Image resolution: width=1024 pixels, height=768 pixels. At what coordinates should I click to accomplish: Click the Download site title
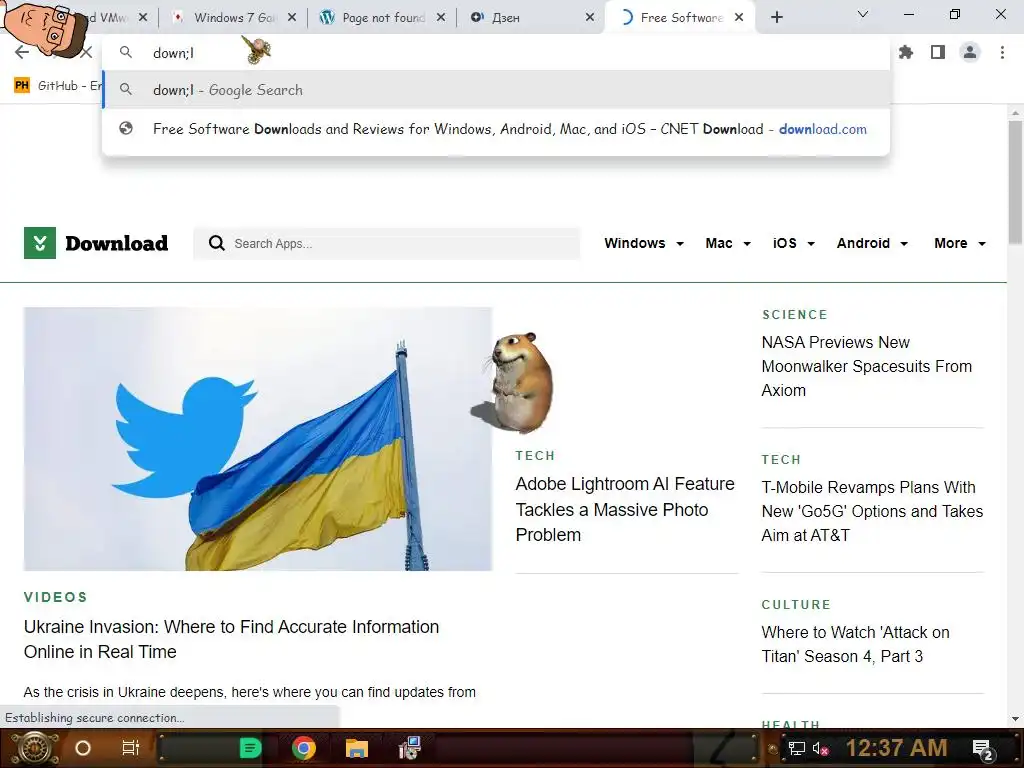coord(116,243)
